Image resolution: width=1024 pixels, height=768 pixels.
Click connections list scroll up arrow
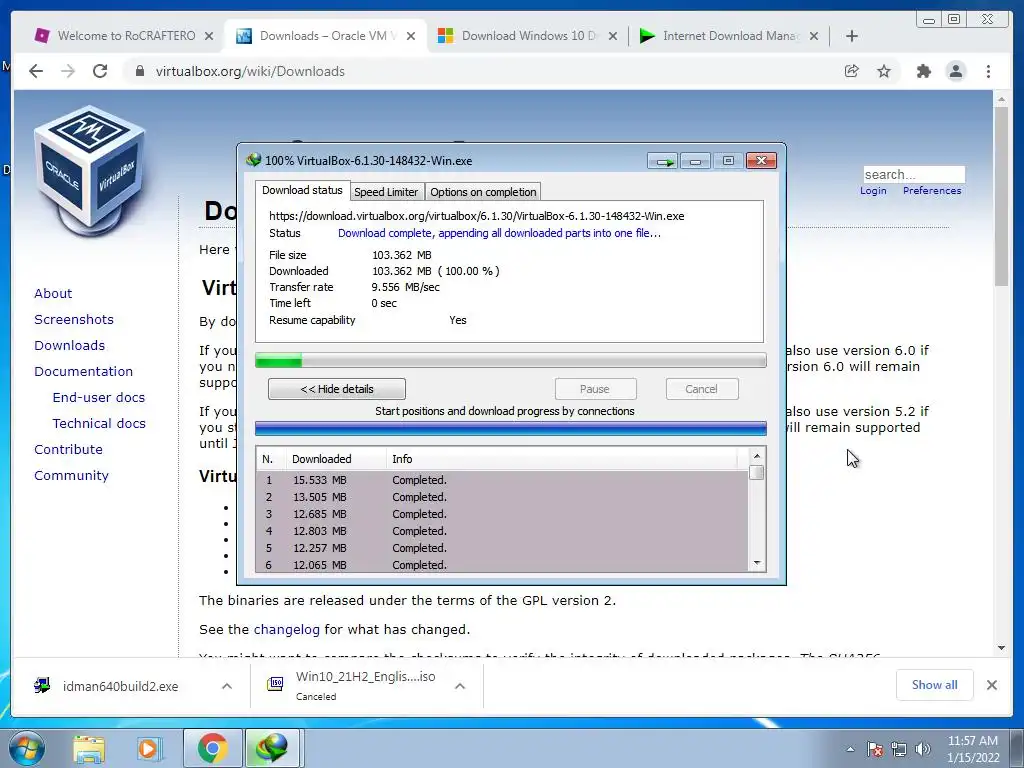tap(757, 456)
